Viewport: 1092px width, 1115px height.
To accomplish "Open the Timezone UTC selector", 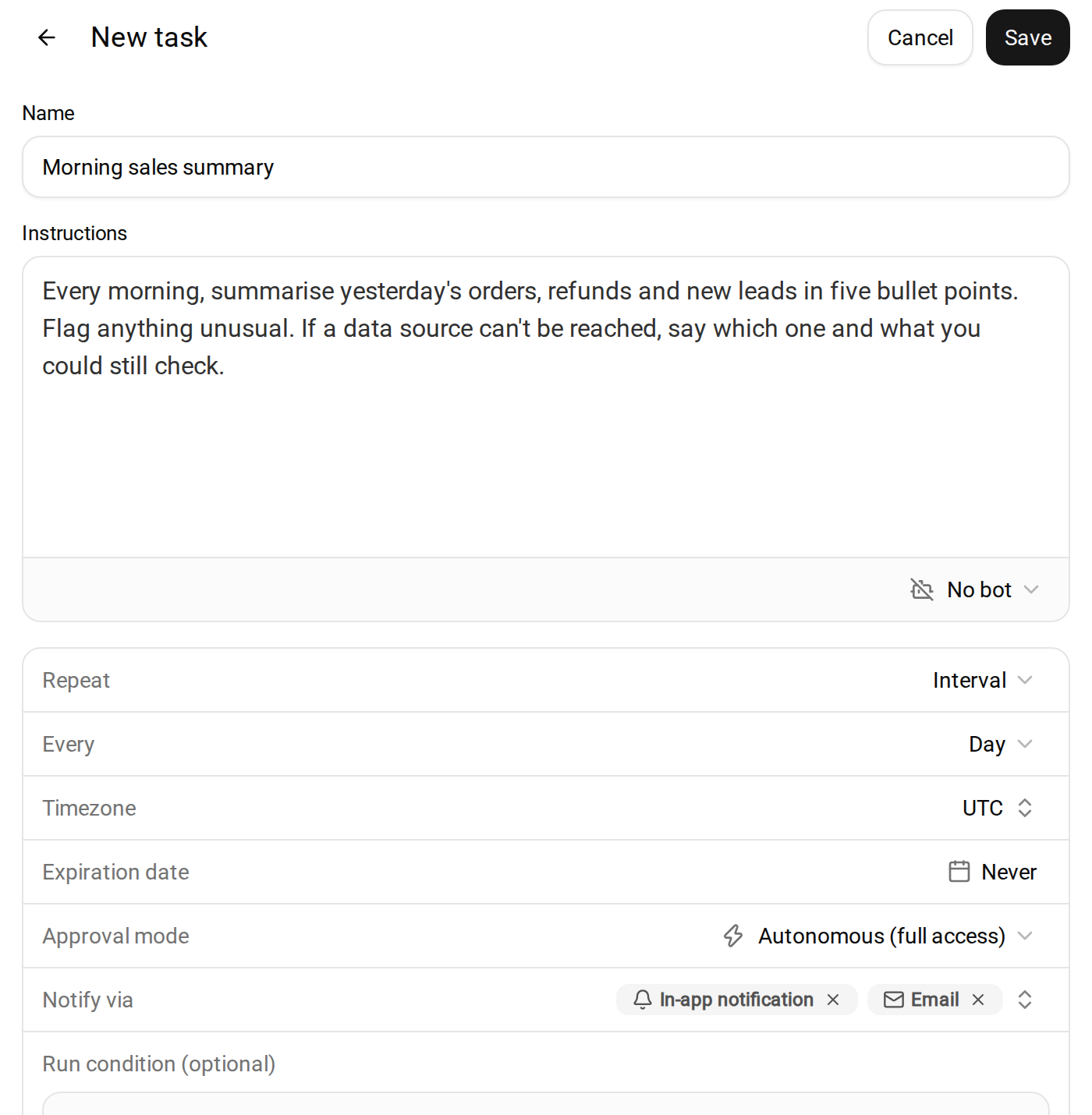I will tap(998, 808).
